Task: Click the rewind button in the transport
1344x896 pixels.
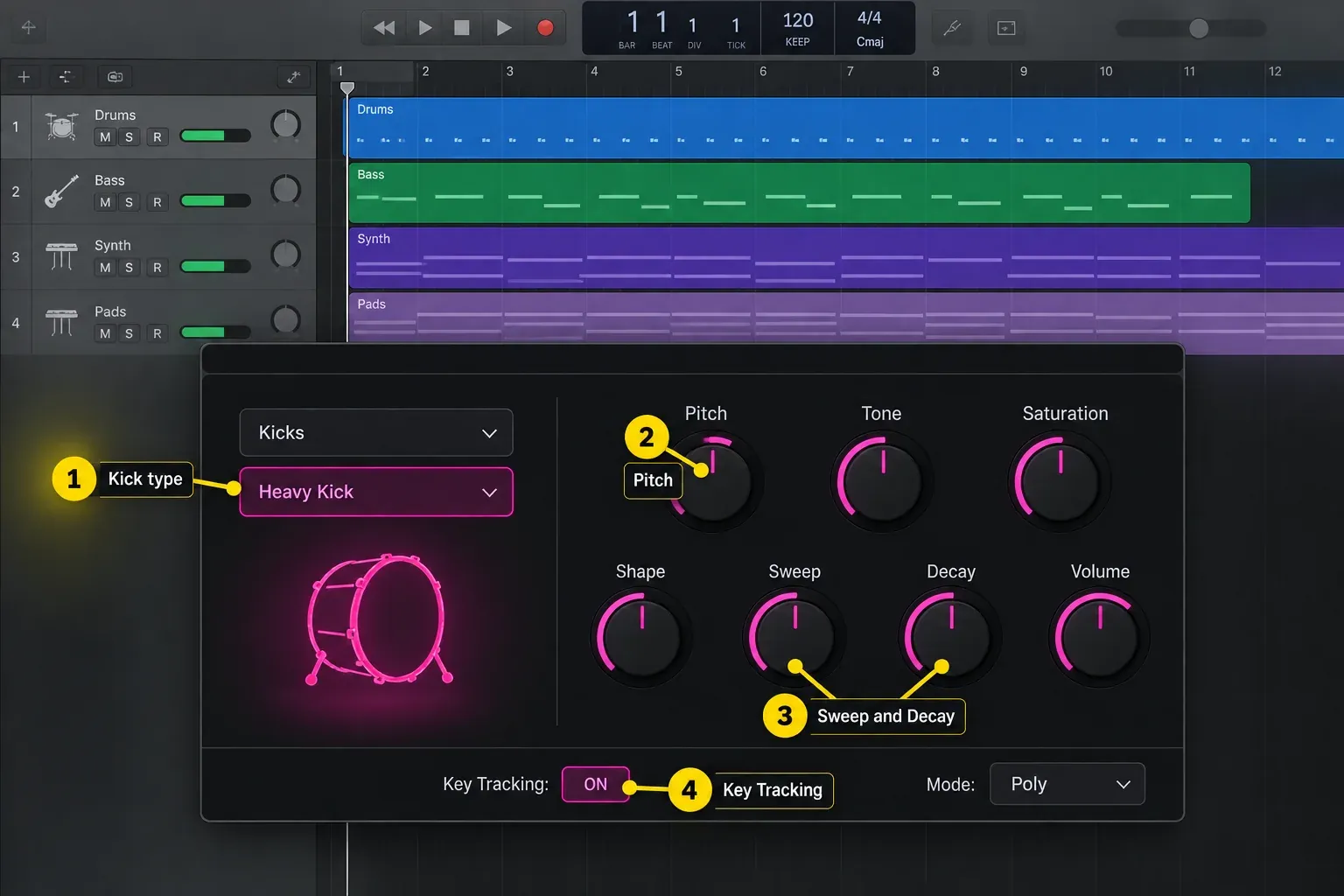Action: [384, 28]
